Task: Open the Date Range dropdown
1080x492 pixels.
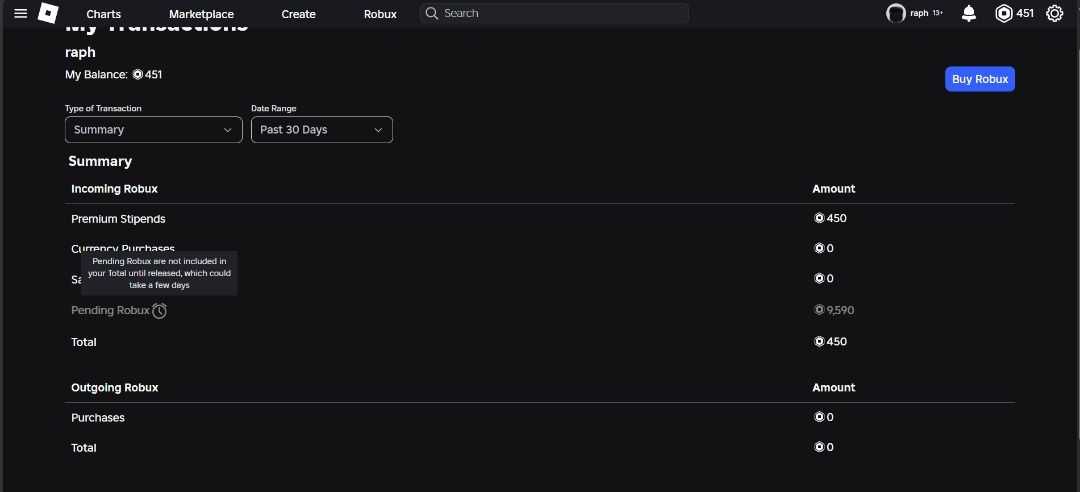Action: (322, 130)
